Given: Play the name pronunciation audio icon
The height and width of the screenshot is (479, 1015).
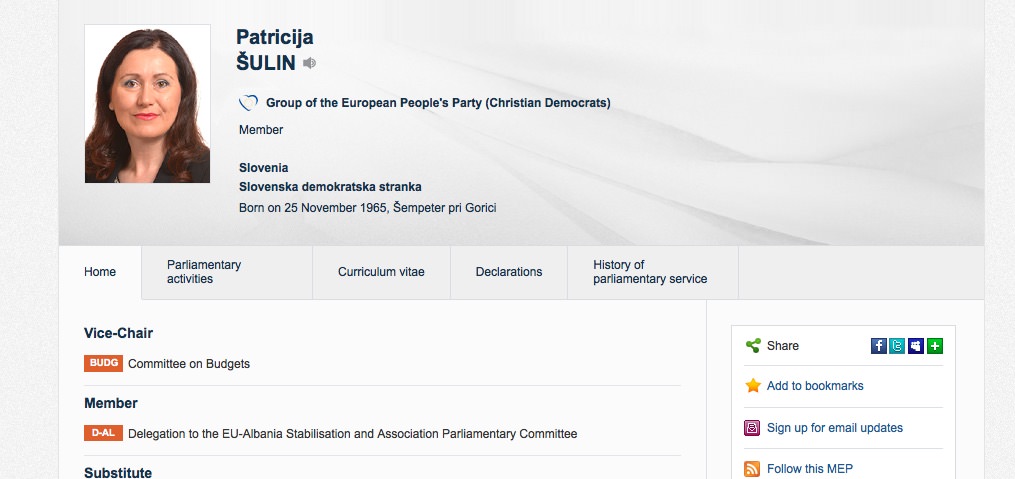Looking at the screenshot, I should 310,63.
